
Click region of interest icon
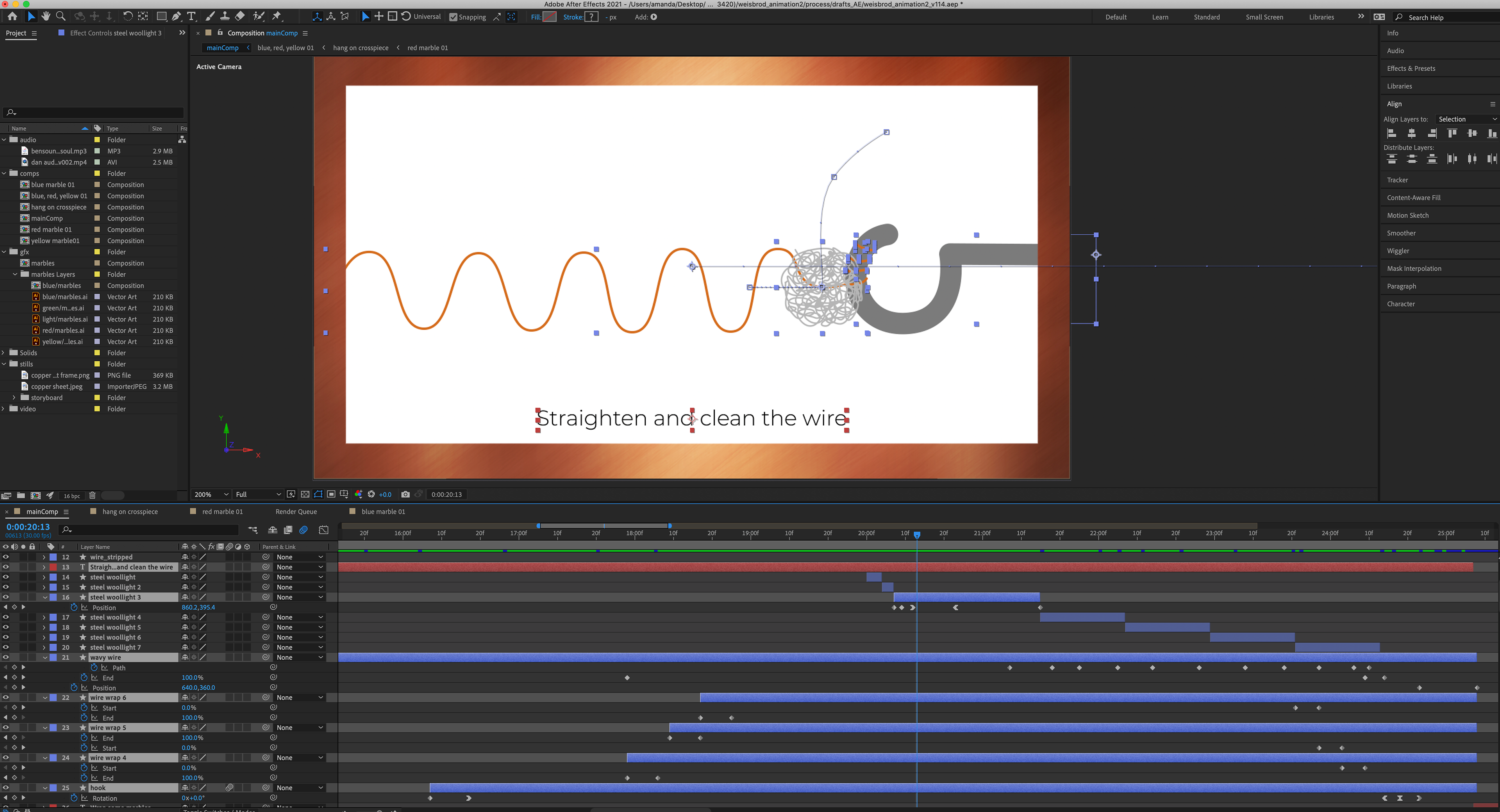[x=331, y=494]
